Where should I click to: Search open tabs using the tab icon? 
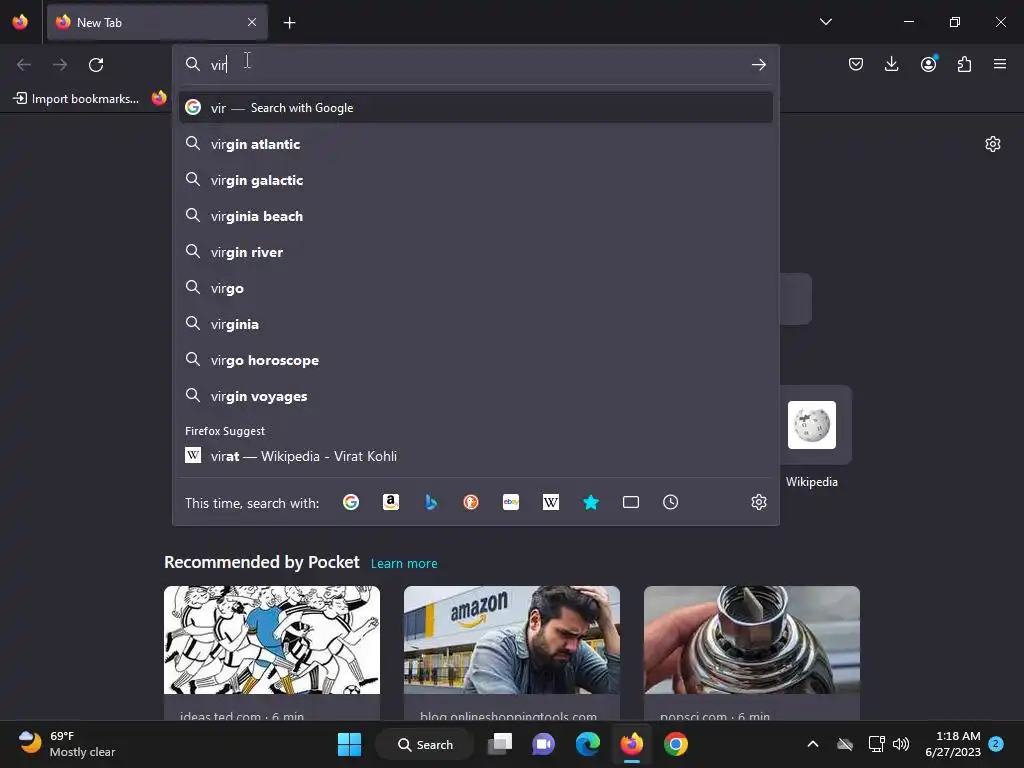[x=631, y=502]
